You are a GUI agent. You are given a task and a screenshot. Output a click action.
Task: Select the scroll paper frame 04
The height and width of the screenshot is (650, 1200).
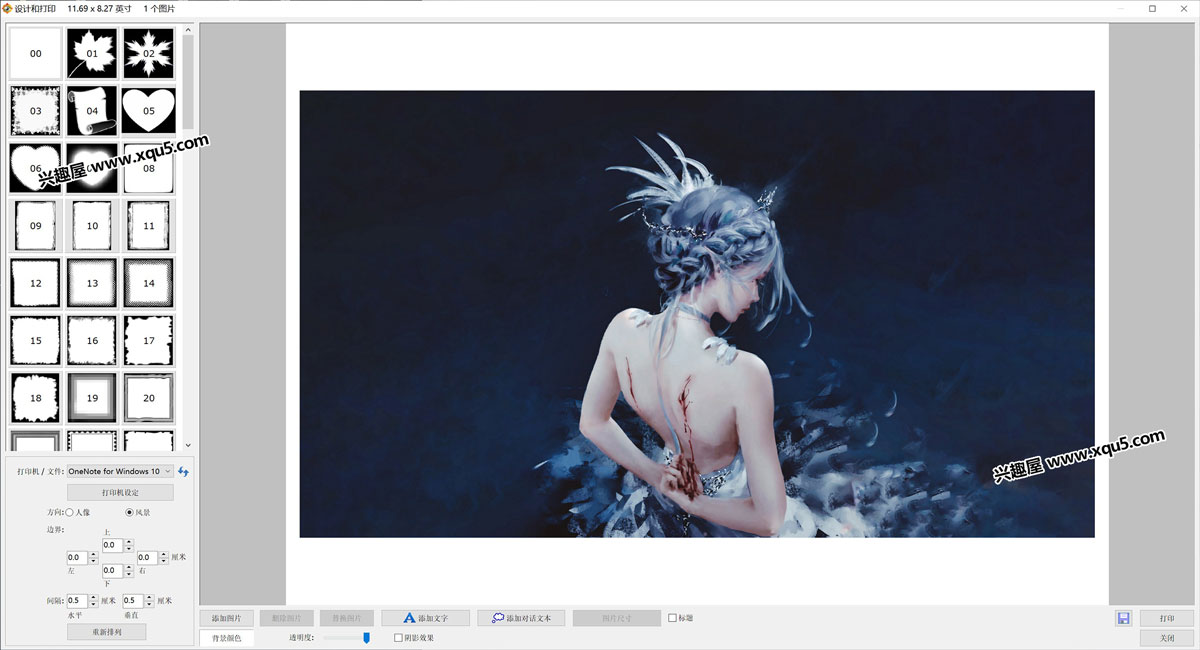tap(92, 110)
